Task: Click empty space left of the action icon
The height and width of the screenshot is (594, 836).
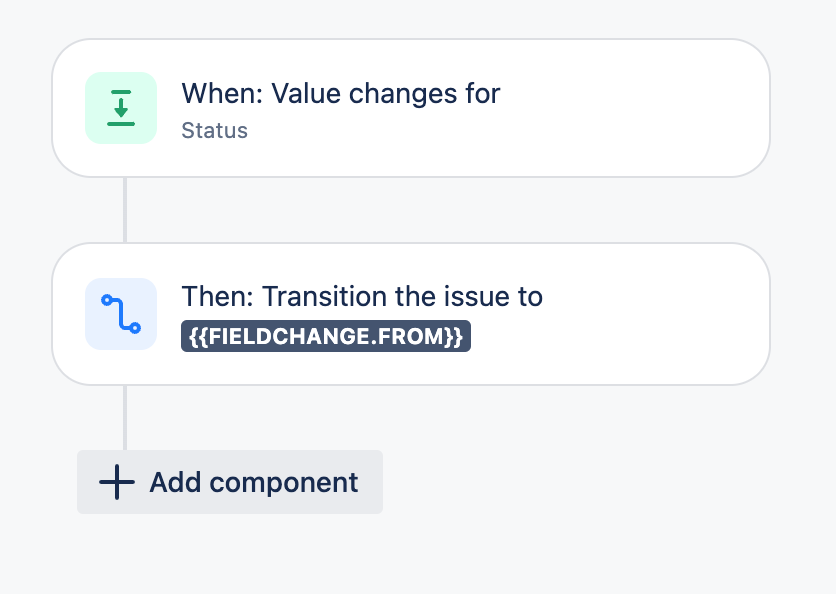Action: coord(68,313)
